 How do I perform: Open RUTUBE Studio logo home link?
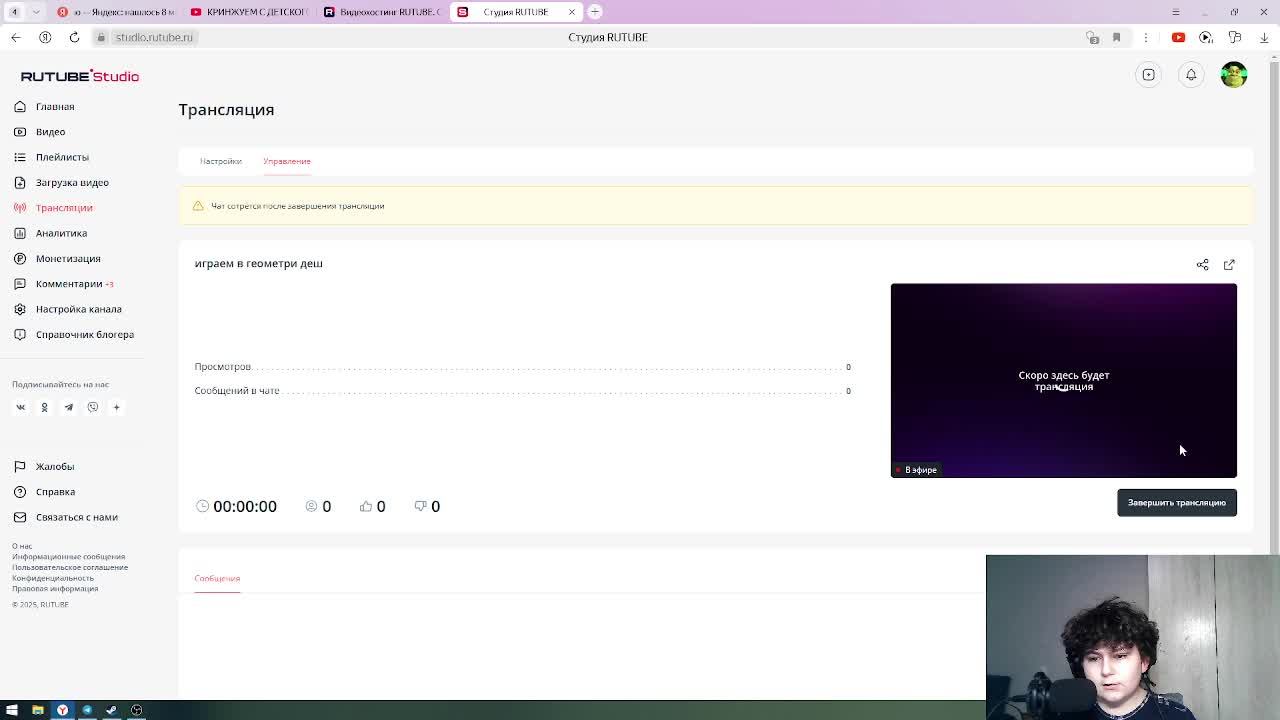pos(80,76)
